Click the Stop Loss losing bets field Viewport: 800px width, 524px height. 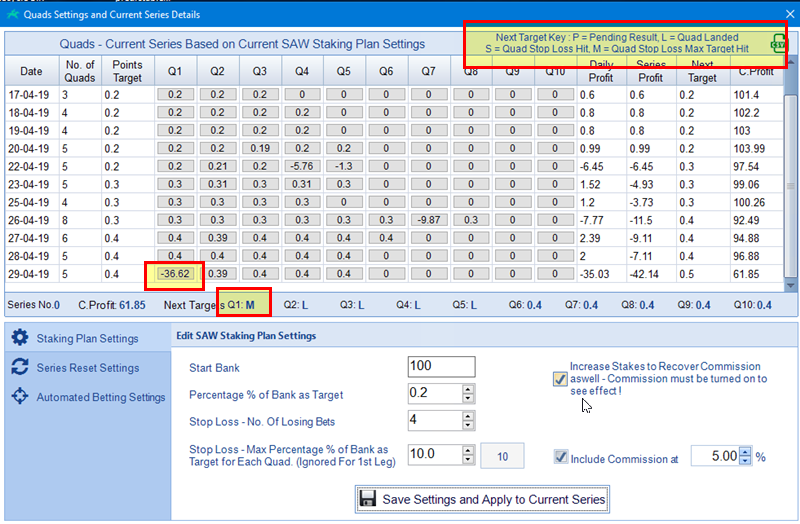[x=435, y=420]
